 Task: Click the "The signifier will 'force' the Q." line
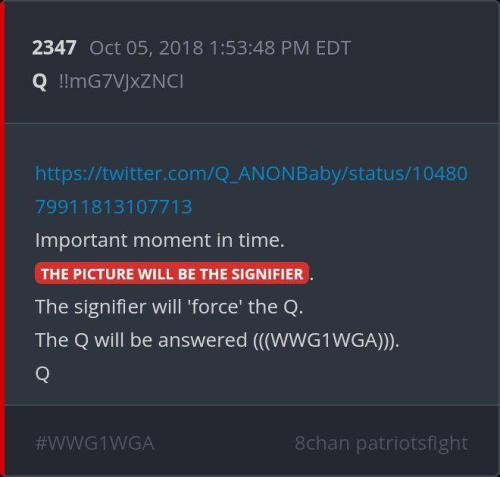(169, 307)
